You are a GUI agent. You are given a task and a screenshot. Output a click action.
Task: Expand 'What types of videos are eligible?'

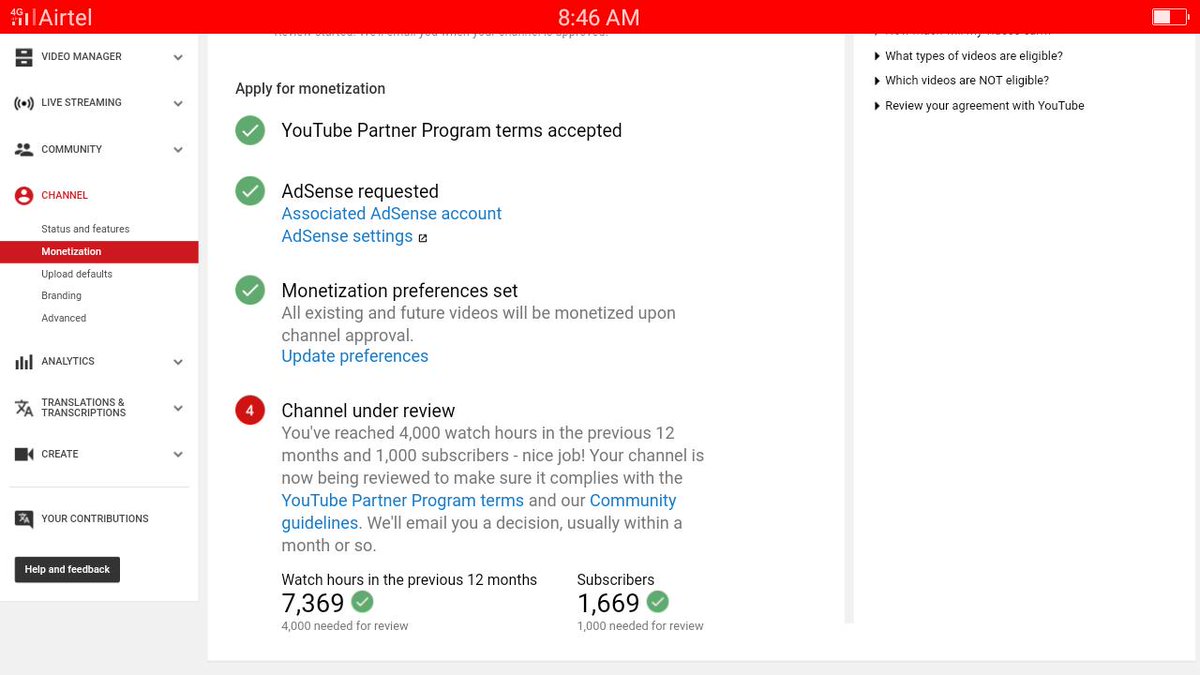pyautogui.click(x=968, y=56)
